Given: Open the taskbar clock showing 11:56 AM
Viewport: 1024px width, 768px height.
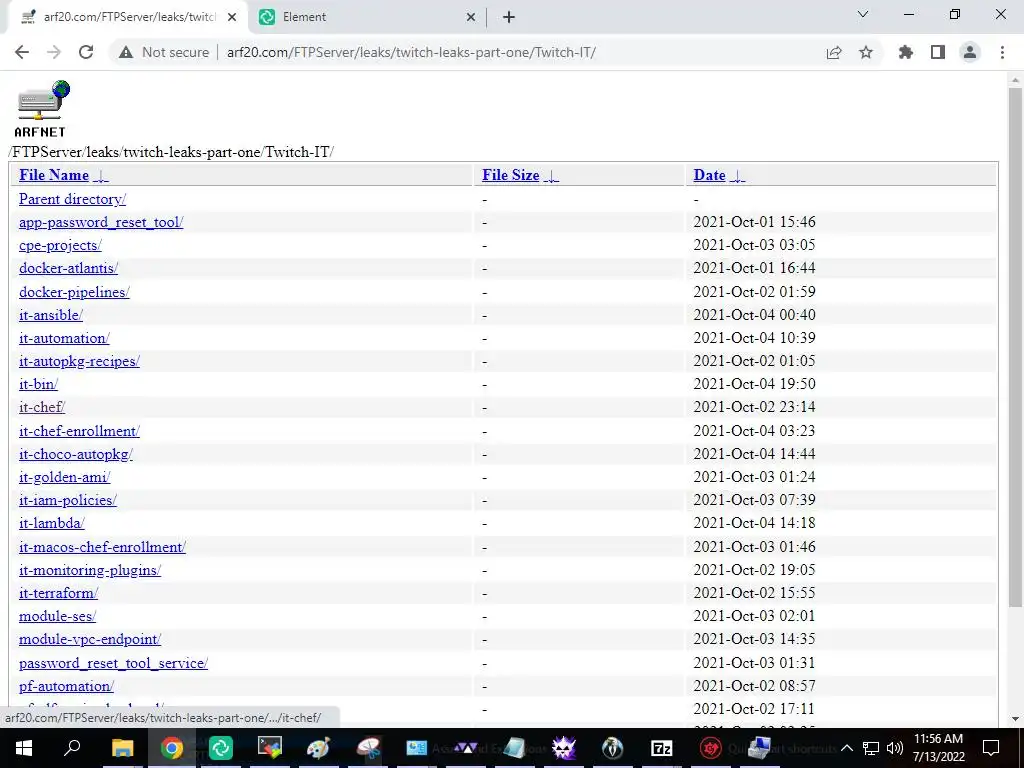Looking at the screenshot, I should pos(938,748).
